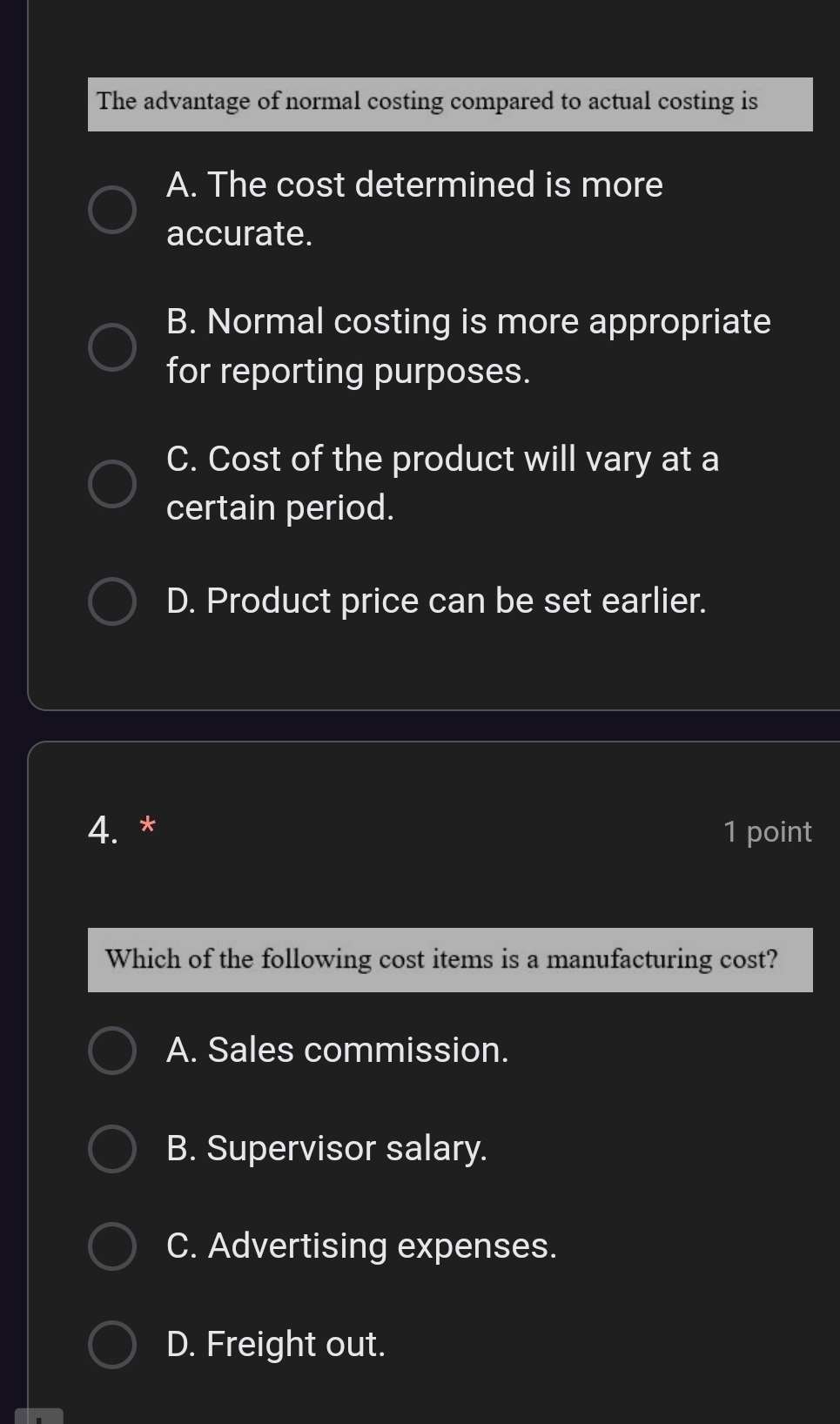Click the '1 point' label

(767, 832)
